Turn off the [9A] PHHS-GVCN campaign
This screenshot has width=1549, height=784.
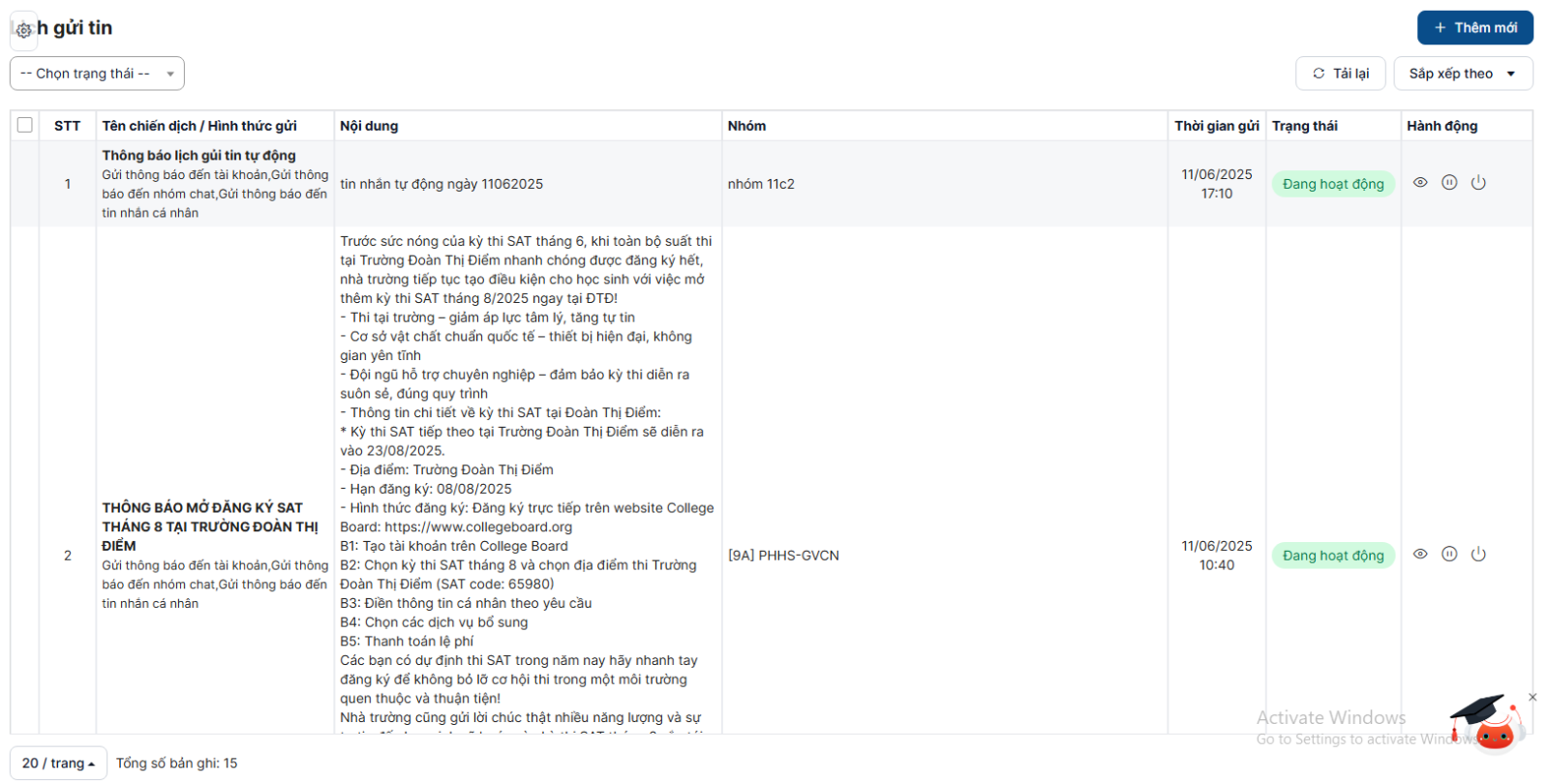click(x=1478, y=555)
